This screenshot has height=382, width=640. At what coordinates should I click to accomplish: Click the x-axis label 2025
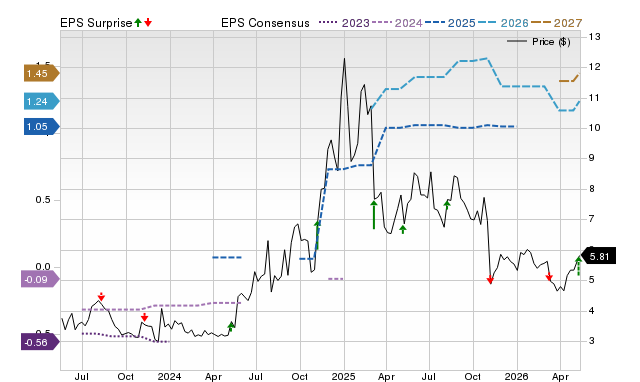(343, 376)
